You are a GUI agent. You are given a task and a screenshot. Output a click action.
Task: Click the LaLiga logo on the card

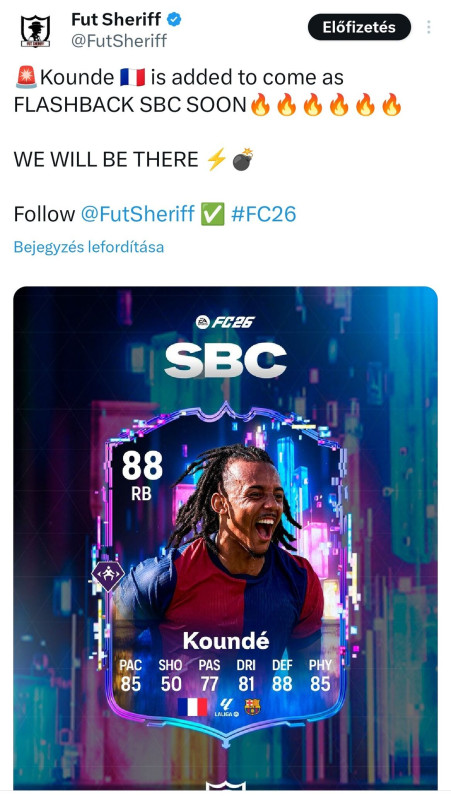226,707
